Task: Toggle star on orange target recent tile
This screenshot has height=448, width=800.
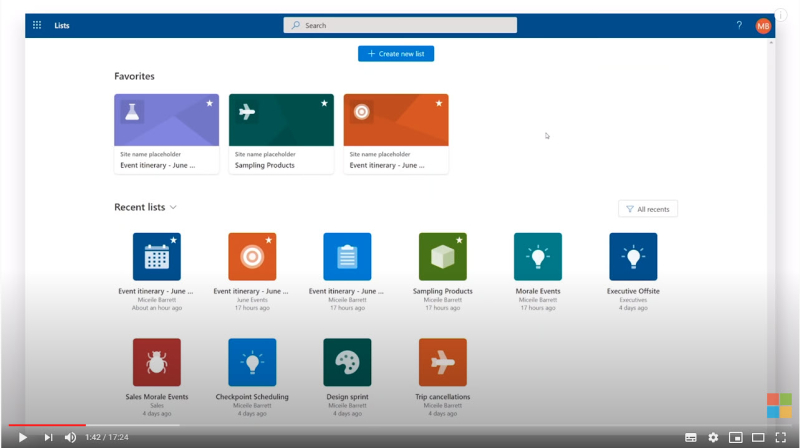Action: [x=268, y=240]
